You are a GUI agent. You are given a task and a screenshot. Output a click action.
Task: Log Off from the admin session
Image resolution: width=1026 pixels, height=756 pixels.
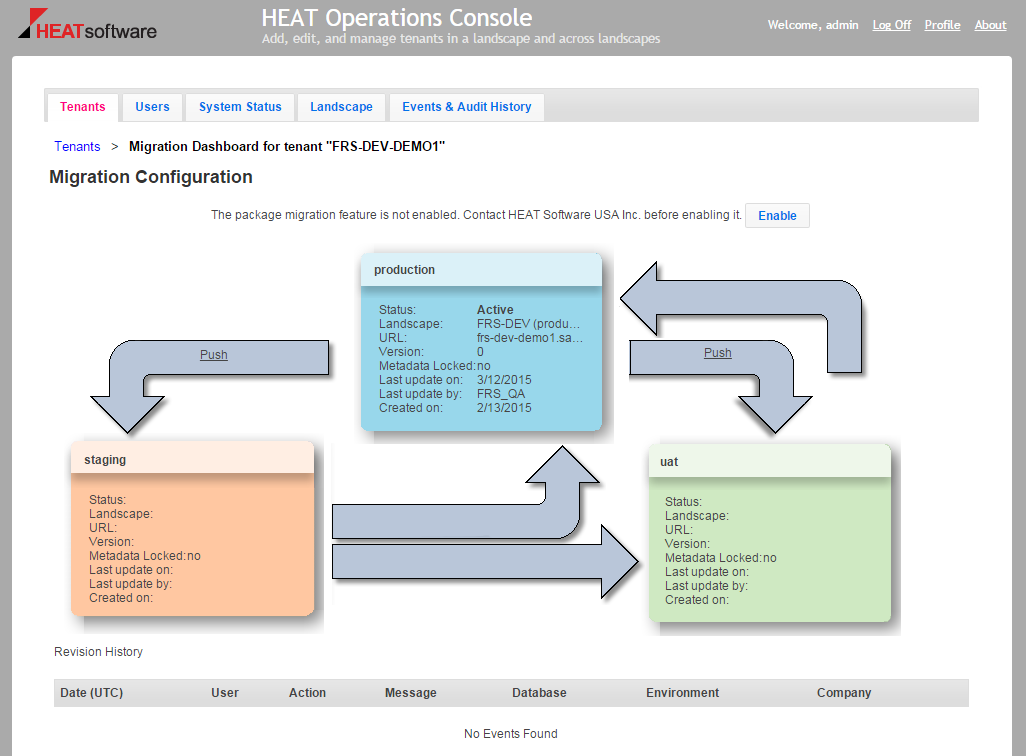click(x=891, y=25)
